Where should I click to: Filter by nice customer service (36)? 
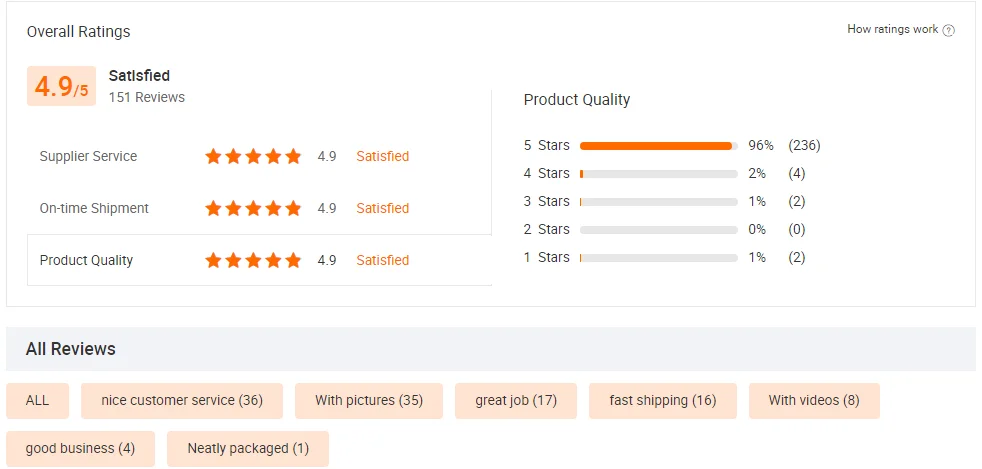(182, 401)
